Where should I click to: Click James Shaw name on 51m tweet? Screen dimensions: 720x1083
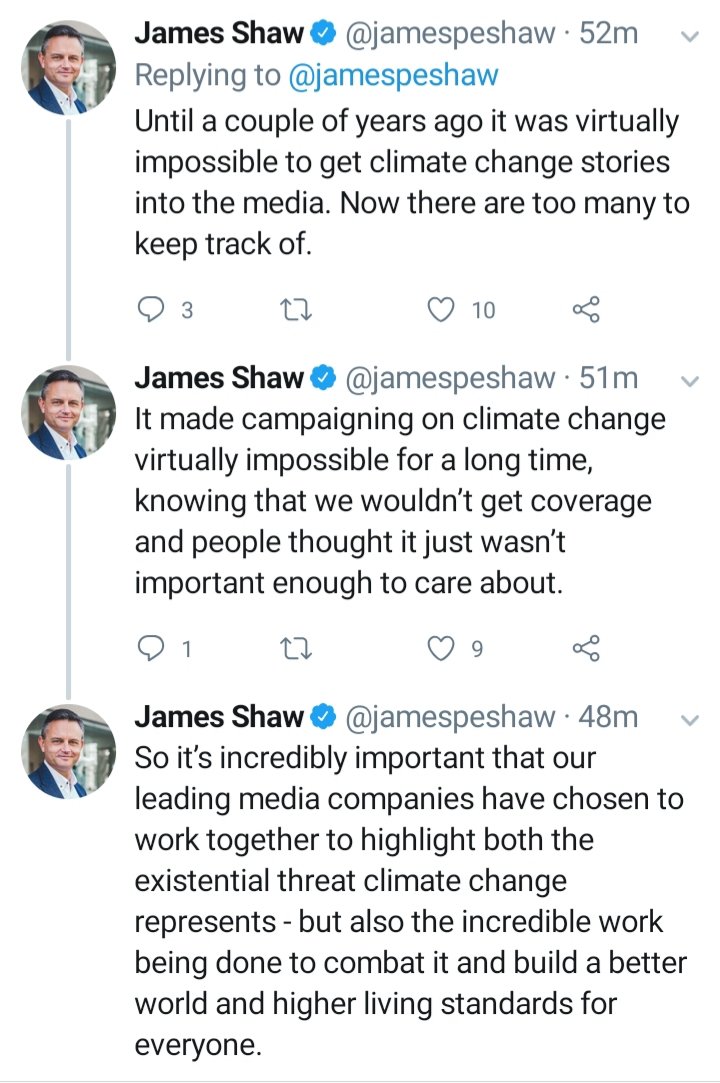pos(219,378)
